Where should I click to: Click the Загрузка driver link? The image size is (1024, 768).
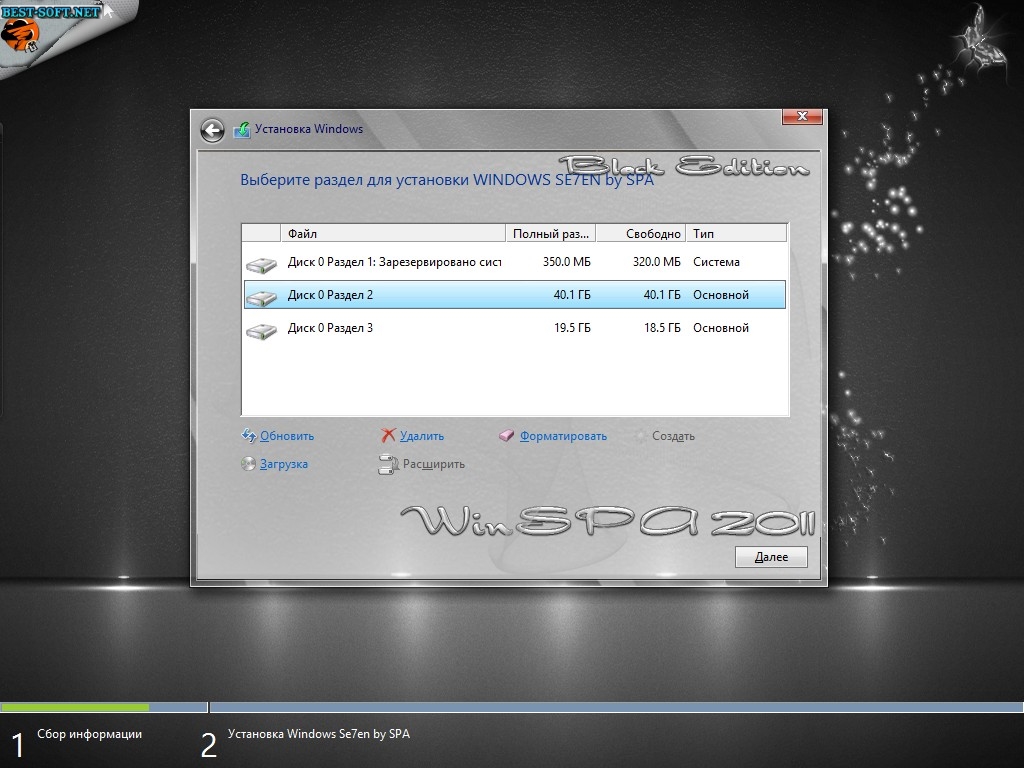point(283,464)
